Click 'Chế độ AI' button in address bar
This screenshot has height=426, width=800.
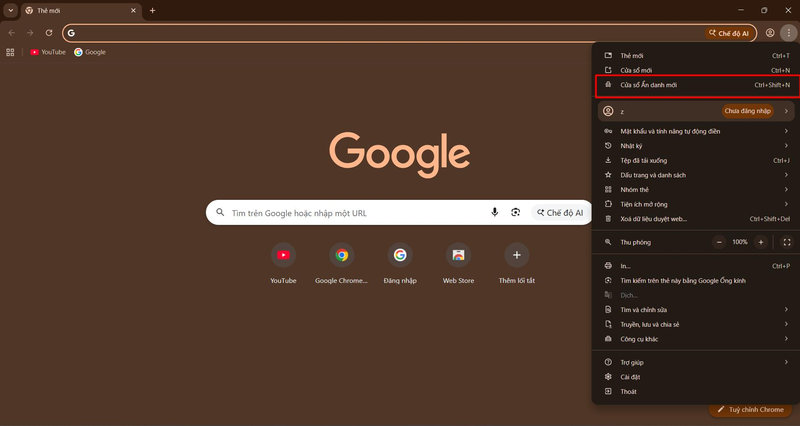coord(729,33)
